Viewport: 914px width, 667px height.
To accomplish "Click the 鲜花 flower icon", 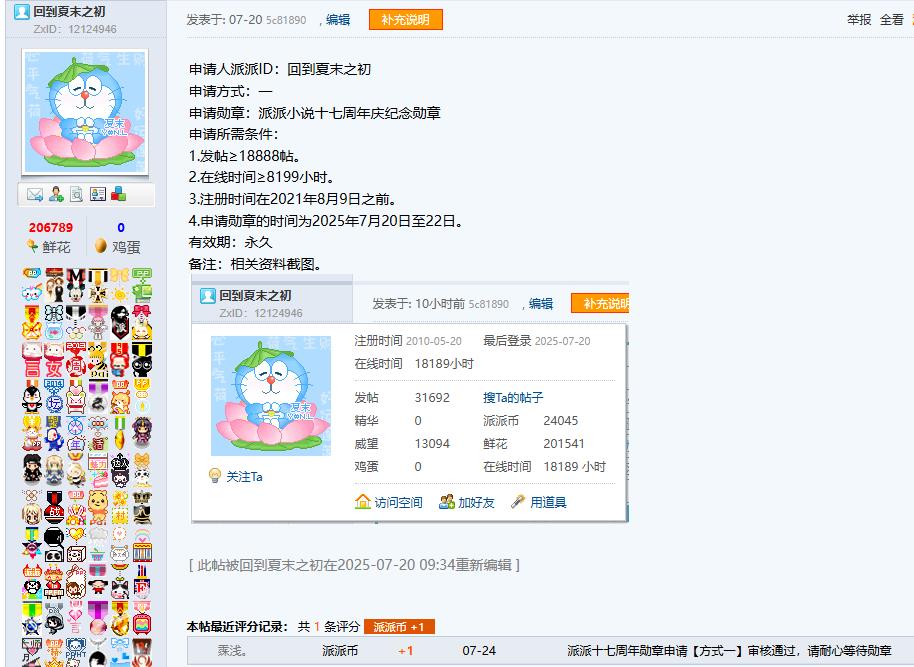I will point(33,247).
